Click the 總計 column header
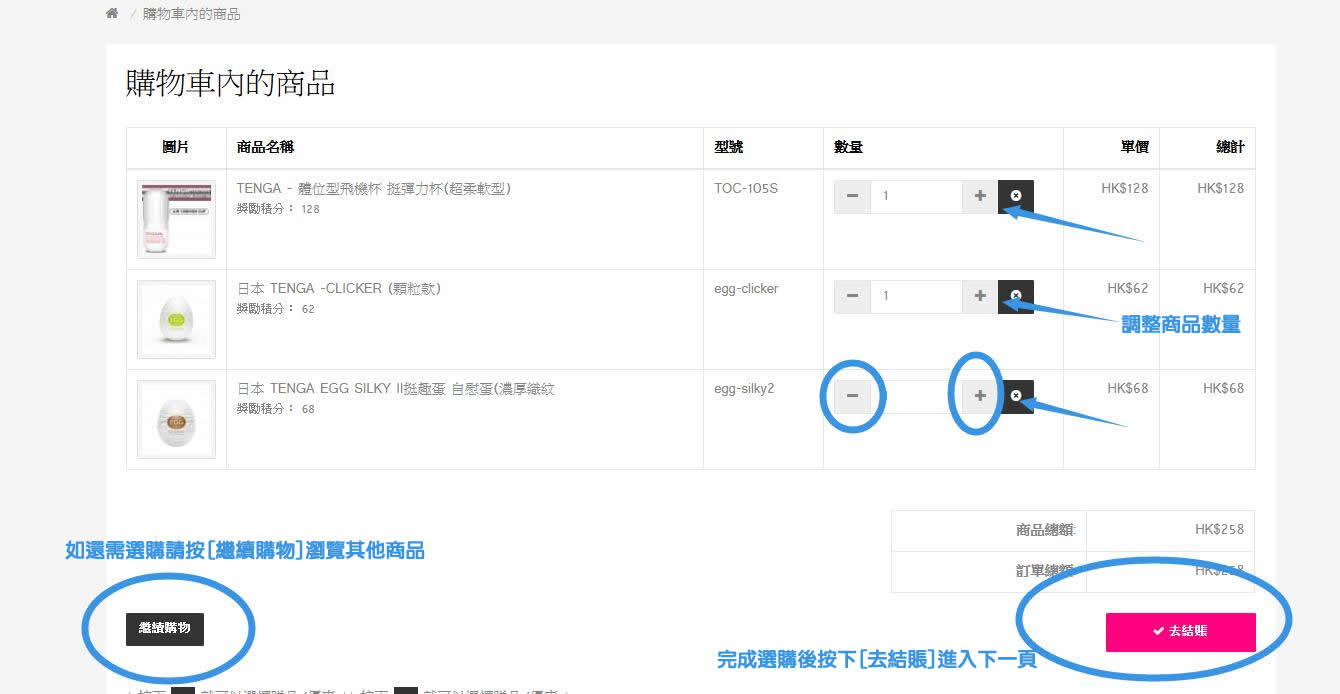This screenshot has width=1340, height=694. click(1230, 147)
